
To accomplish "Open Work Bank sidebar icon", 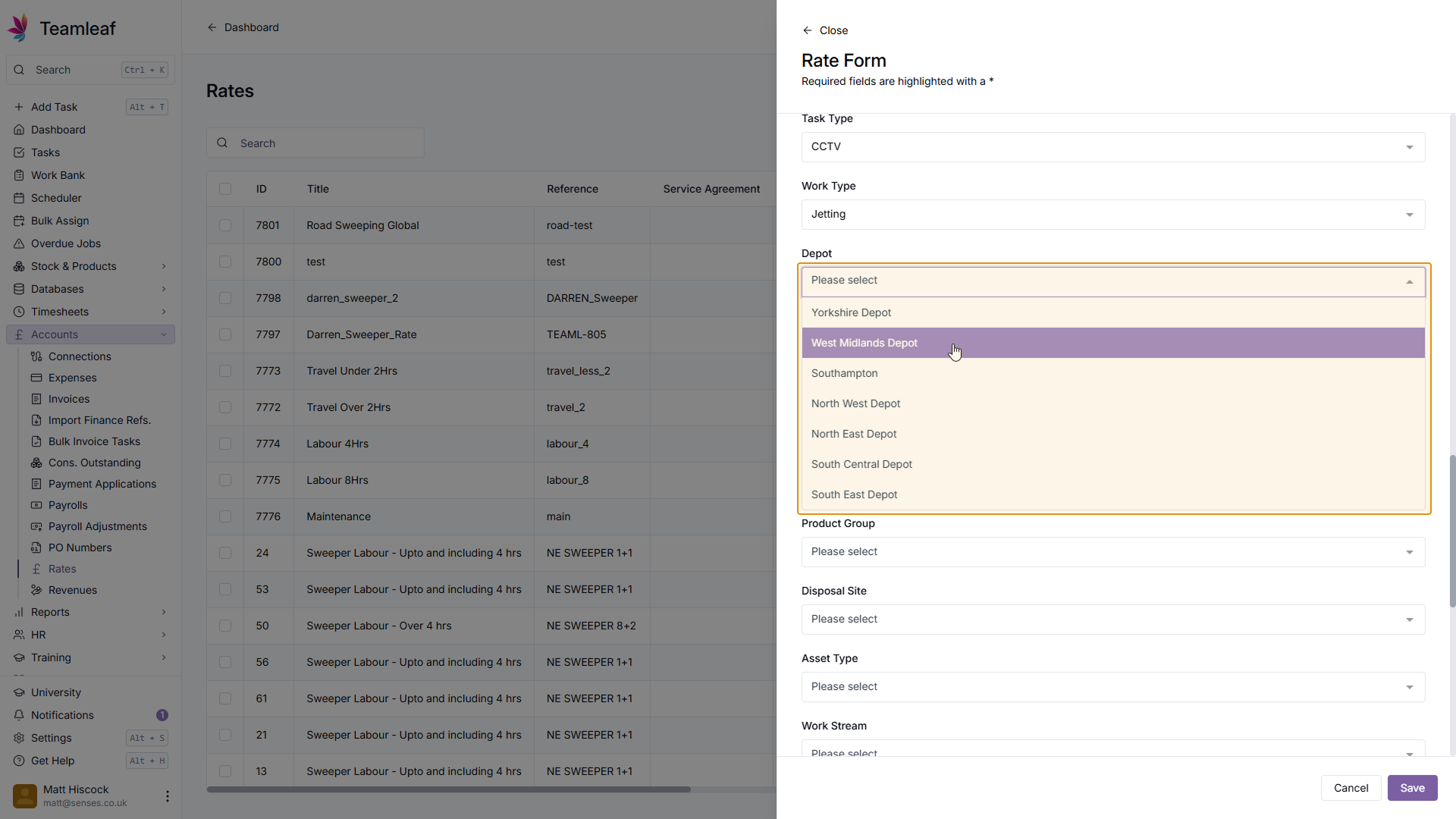I will (19, 175).
